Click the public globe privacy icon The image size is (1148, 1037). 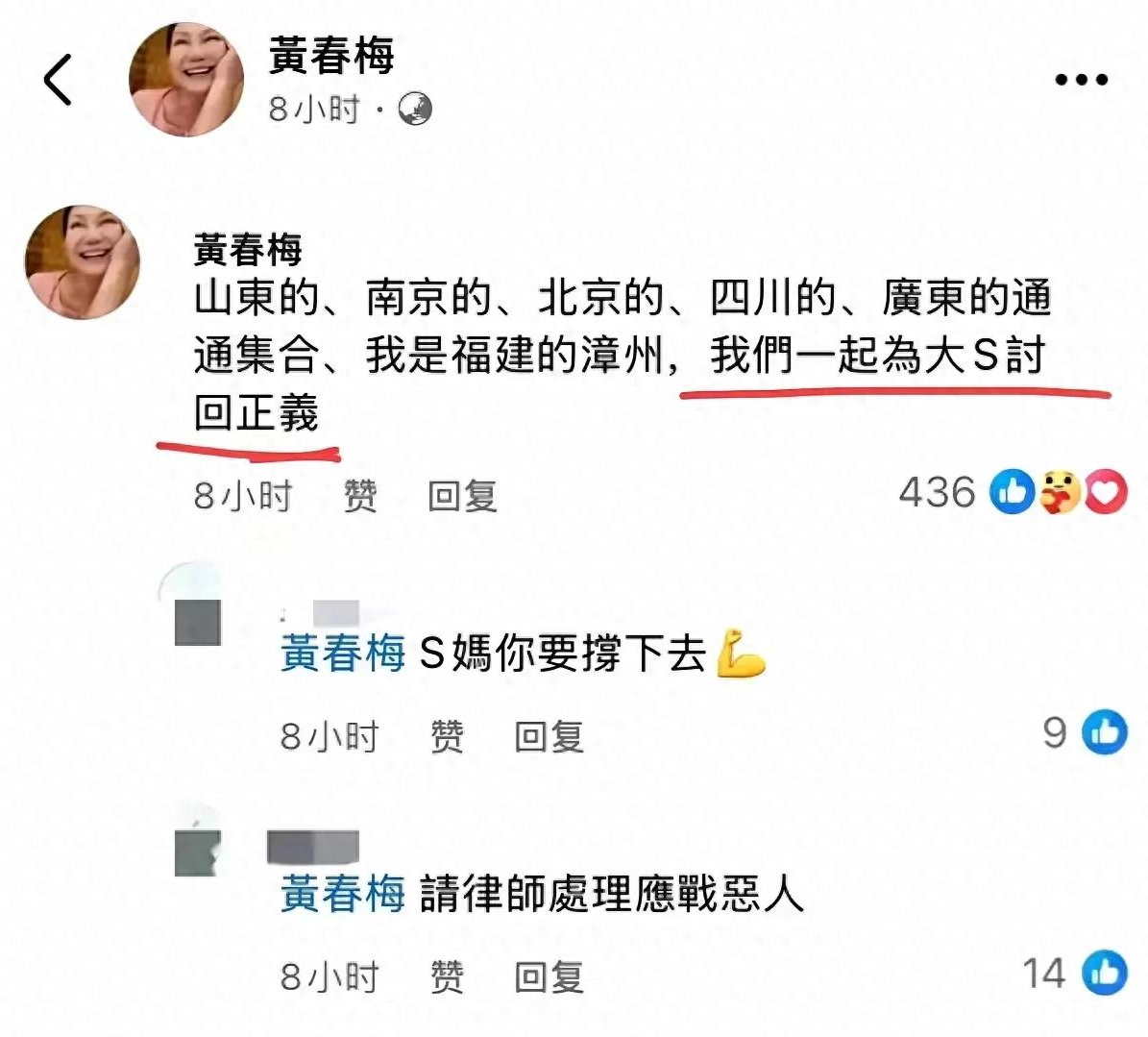coord(415,110)
